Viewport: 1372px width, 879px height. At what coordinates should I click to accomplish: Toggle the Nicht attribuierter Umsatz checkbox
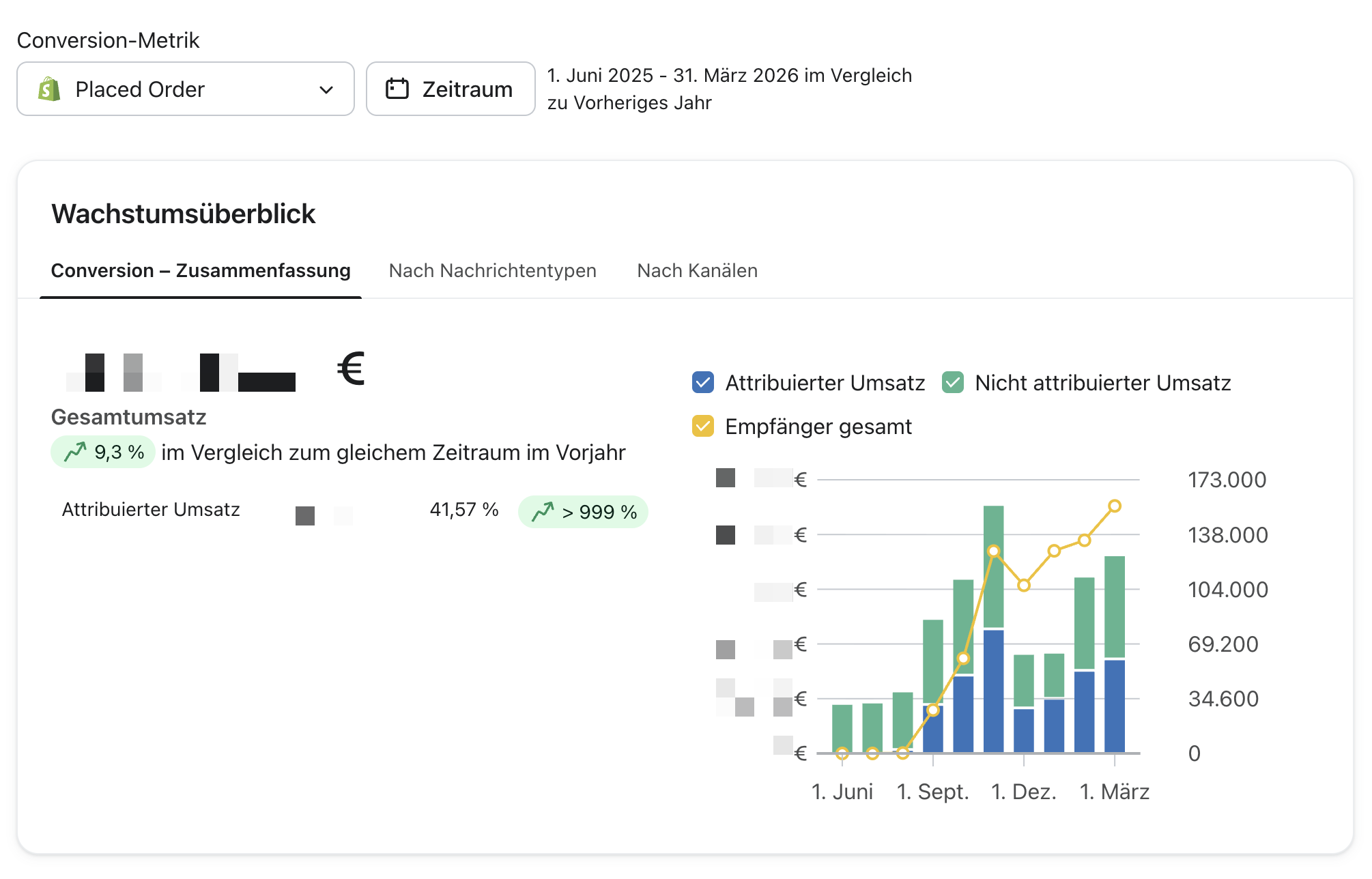pyautogui.click(x=953, y=383)
